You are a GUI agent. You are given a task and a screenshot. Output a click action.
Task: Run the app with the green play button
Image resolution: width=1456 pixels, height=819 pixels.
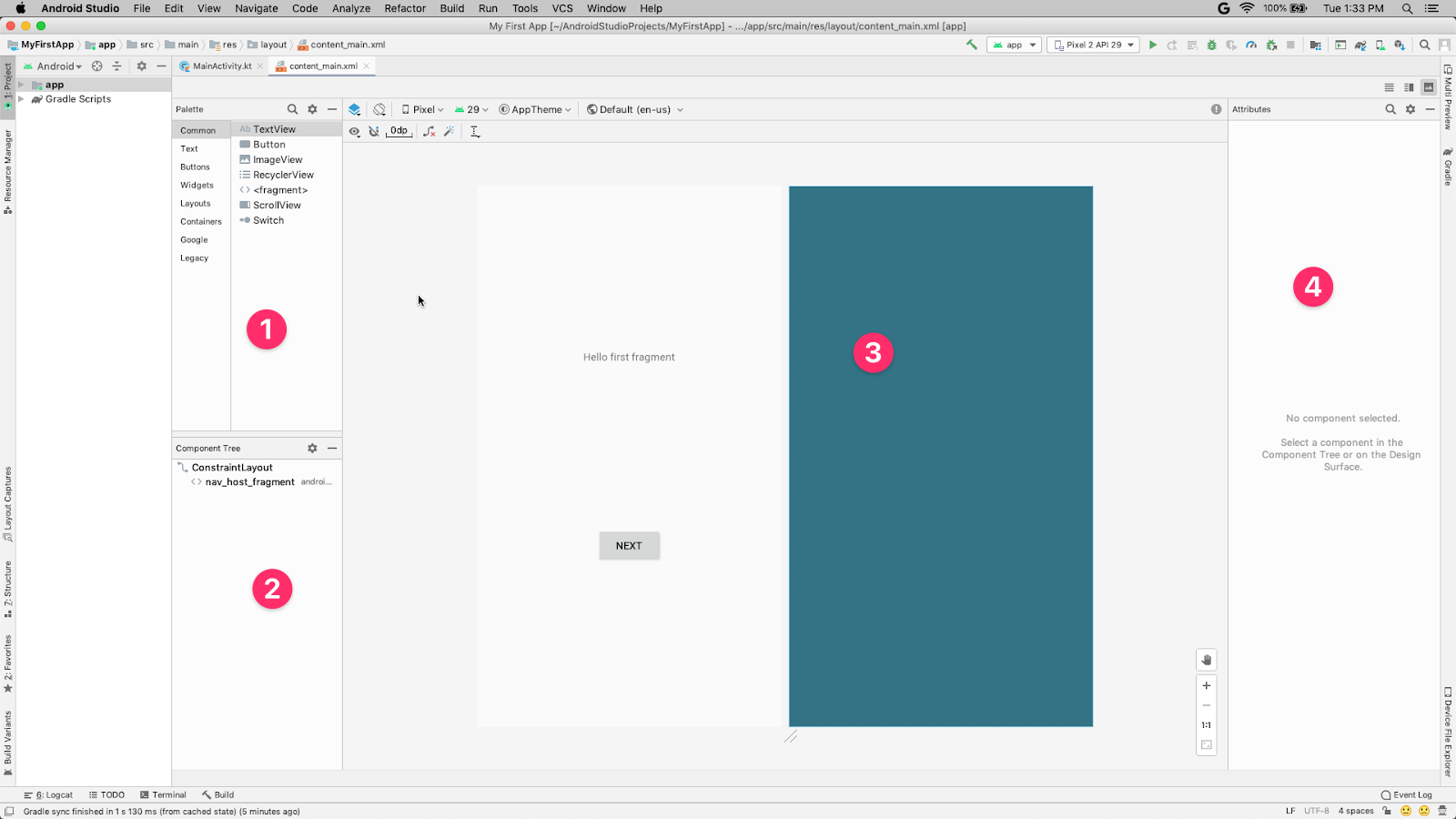point(1153,45)
